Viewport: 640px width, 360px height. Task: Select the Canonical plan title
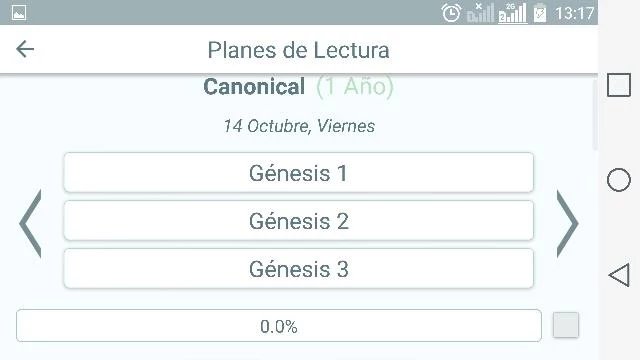(x=254, y=87)
